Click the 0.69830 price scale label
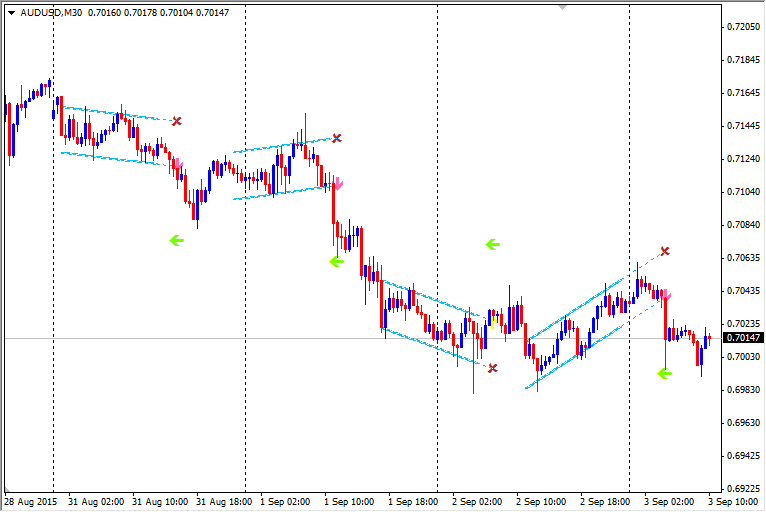766x512 pixels. point(744,389)
